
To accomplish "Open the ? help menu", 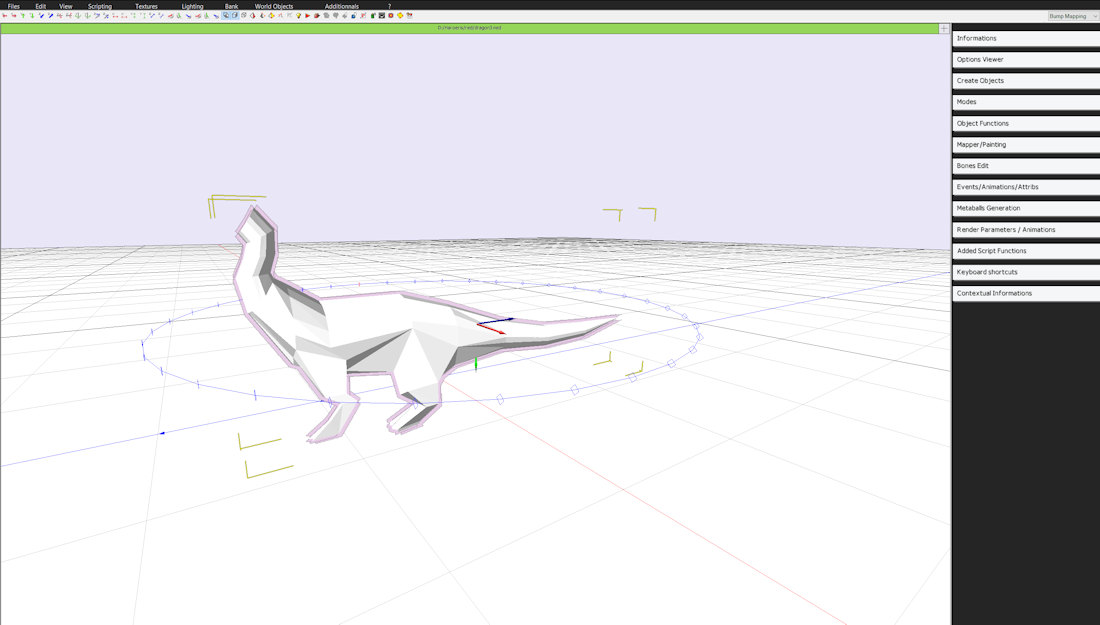I will [389, 6].
